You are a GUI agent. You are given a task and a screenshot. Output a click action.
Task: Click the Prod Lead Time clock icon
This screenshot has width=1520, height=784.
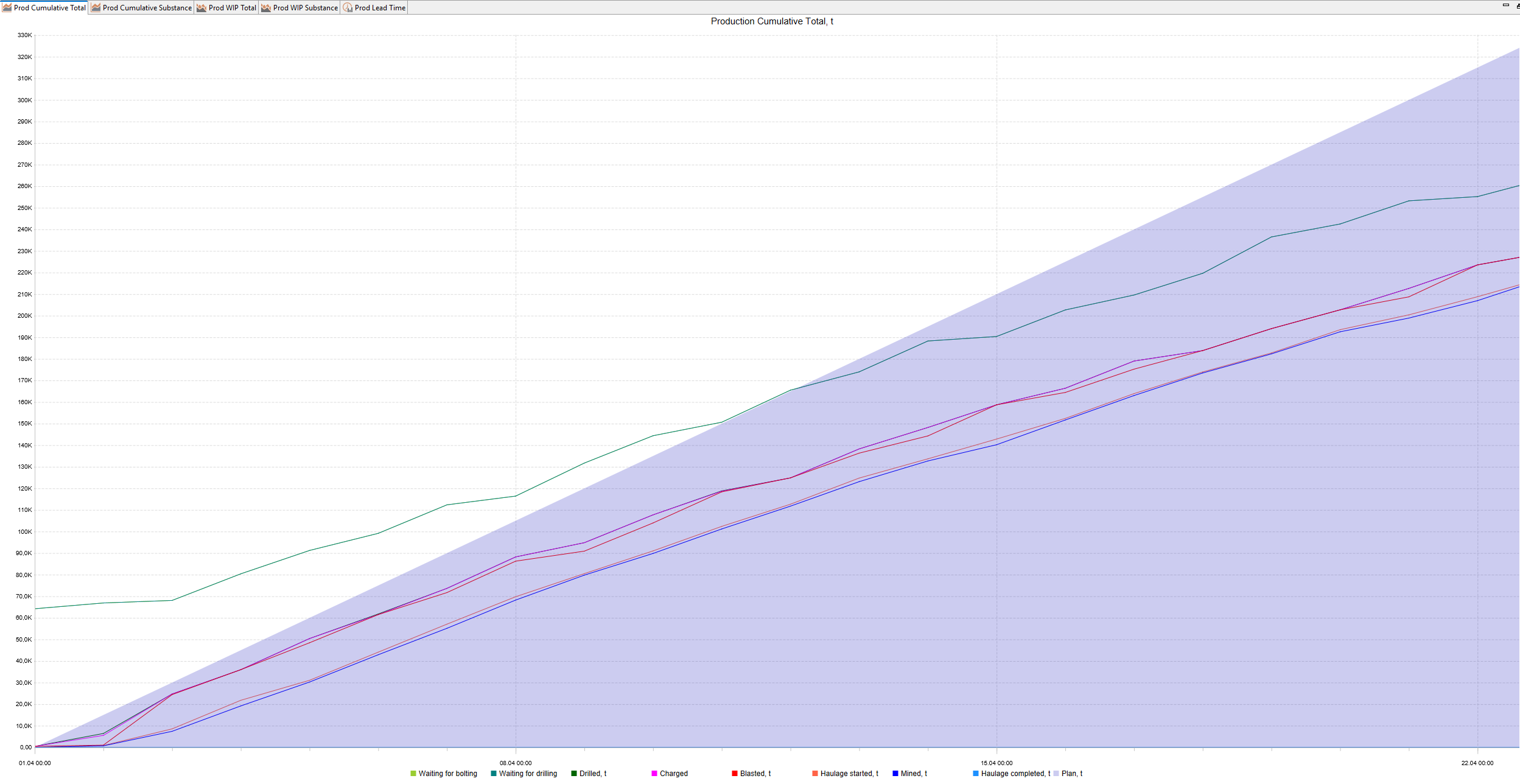(x=348, y=8)
